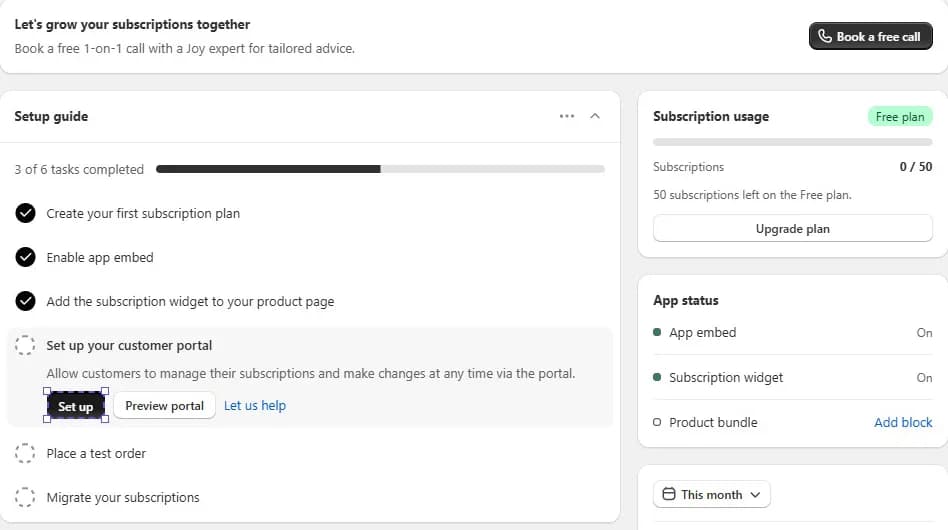Click the Upgrade plan button
This screenshot has height=530, width=948.
pos(793,229)
